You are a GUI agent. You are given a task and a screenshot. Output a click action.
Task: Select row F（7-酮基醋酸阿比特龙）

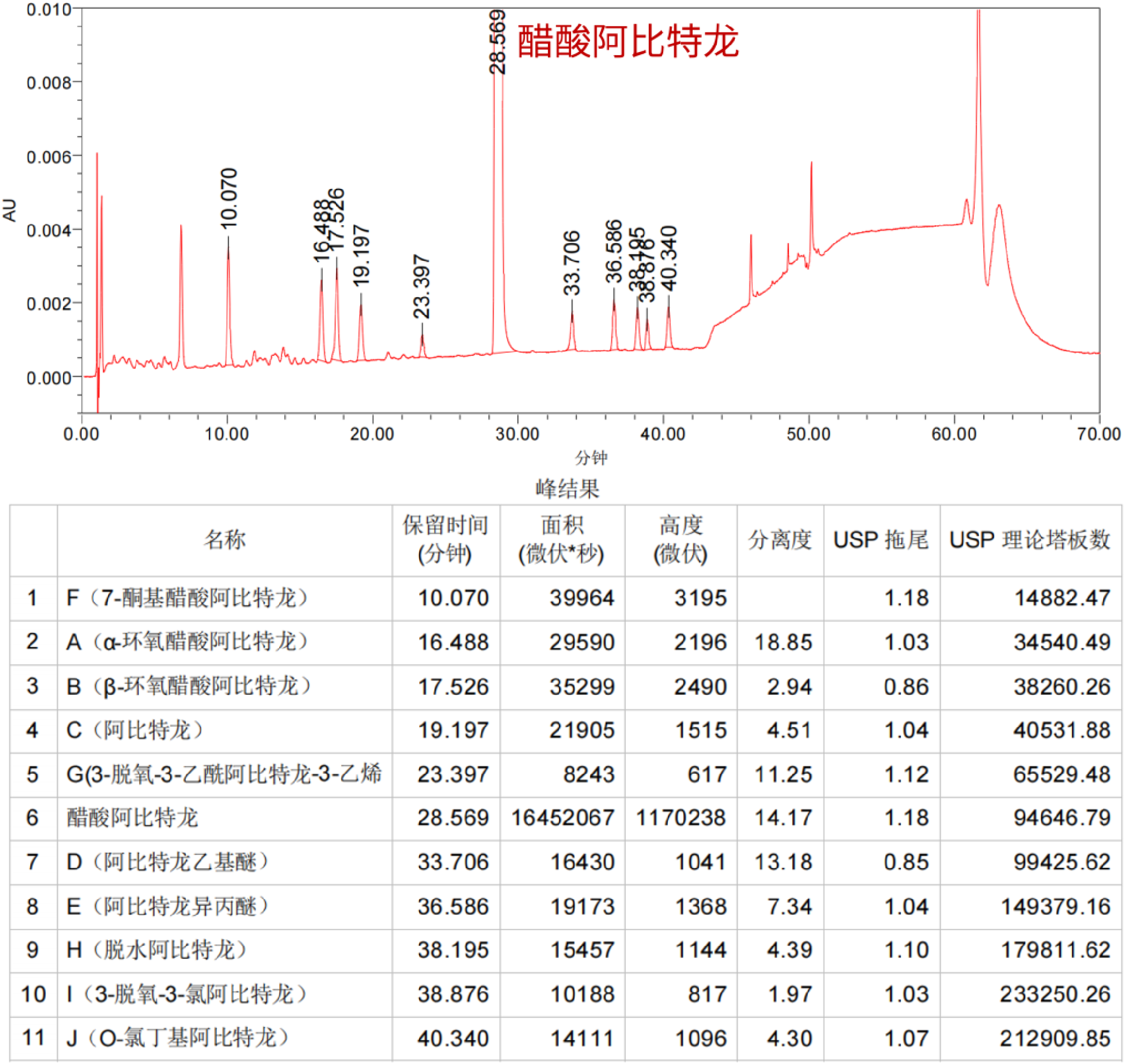tap(566, 599)
